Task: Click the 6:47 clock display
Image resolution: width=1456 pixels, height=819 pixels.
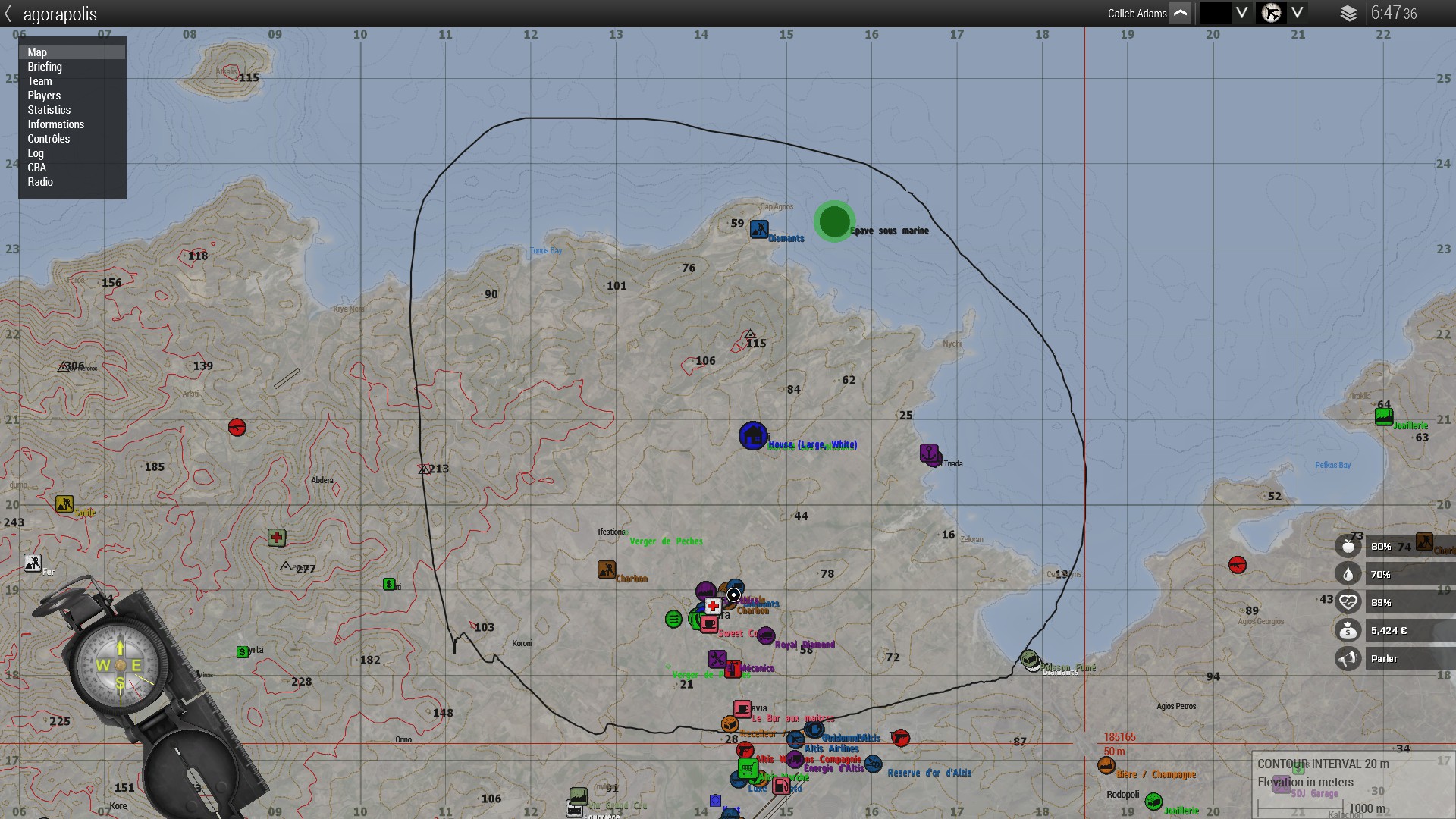Action: [x=1394, y=13]
